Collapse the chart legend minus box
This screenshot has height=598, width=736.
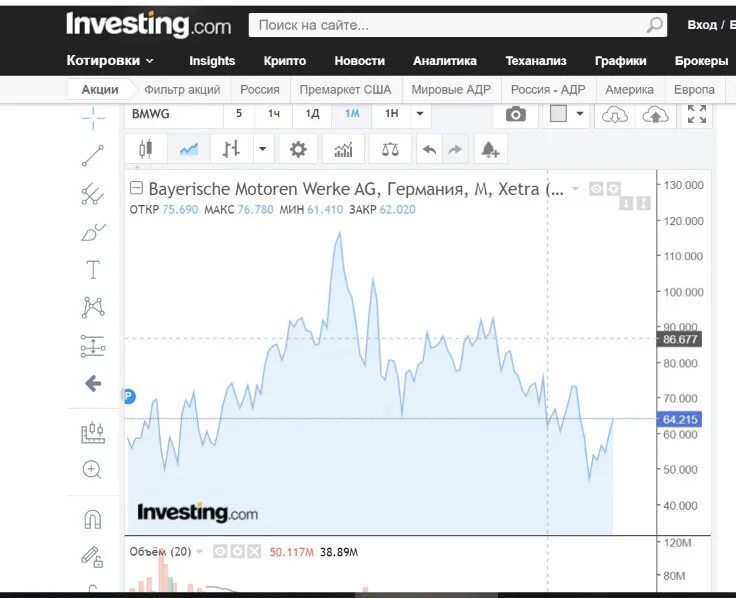[136, 188]
